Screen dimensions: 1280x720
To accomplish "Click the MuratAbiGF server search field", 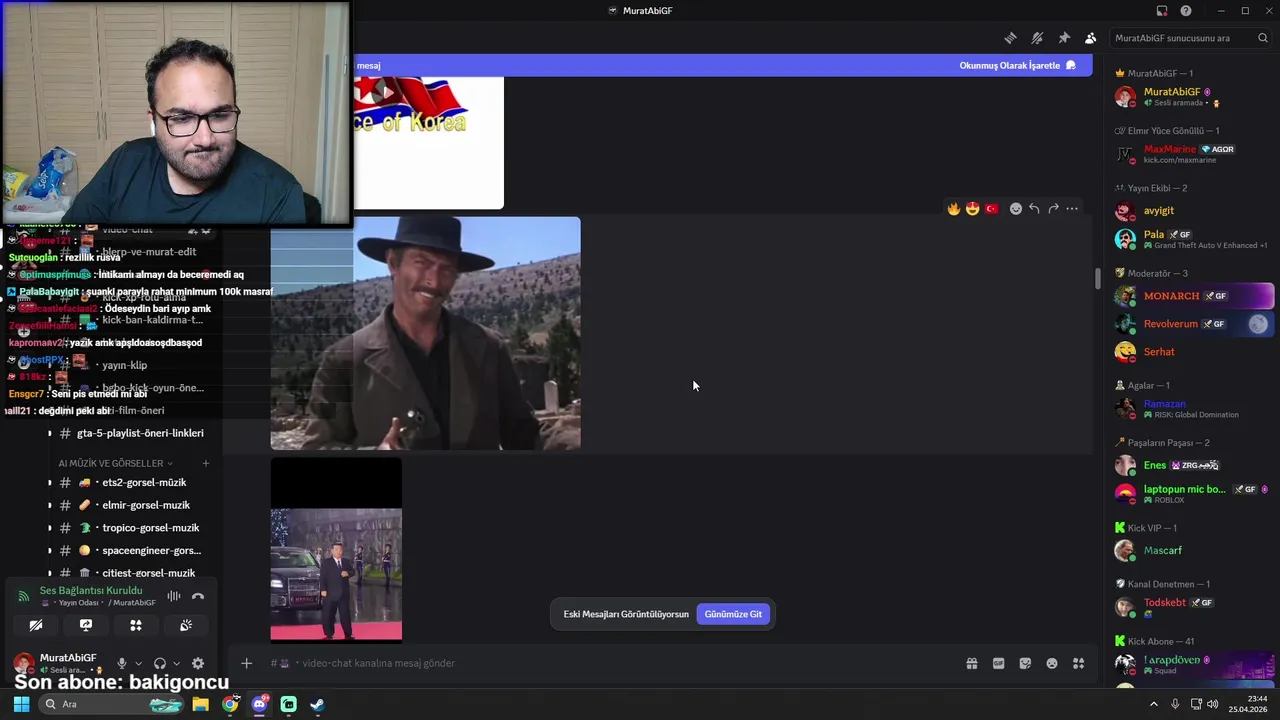I will [x=1192, y=38].
